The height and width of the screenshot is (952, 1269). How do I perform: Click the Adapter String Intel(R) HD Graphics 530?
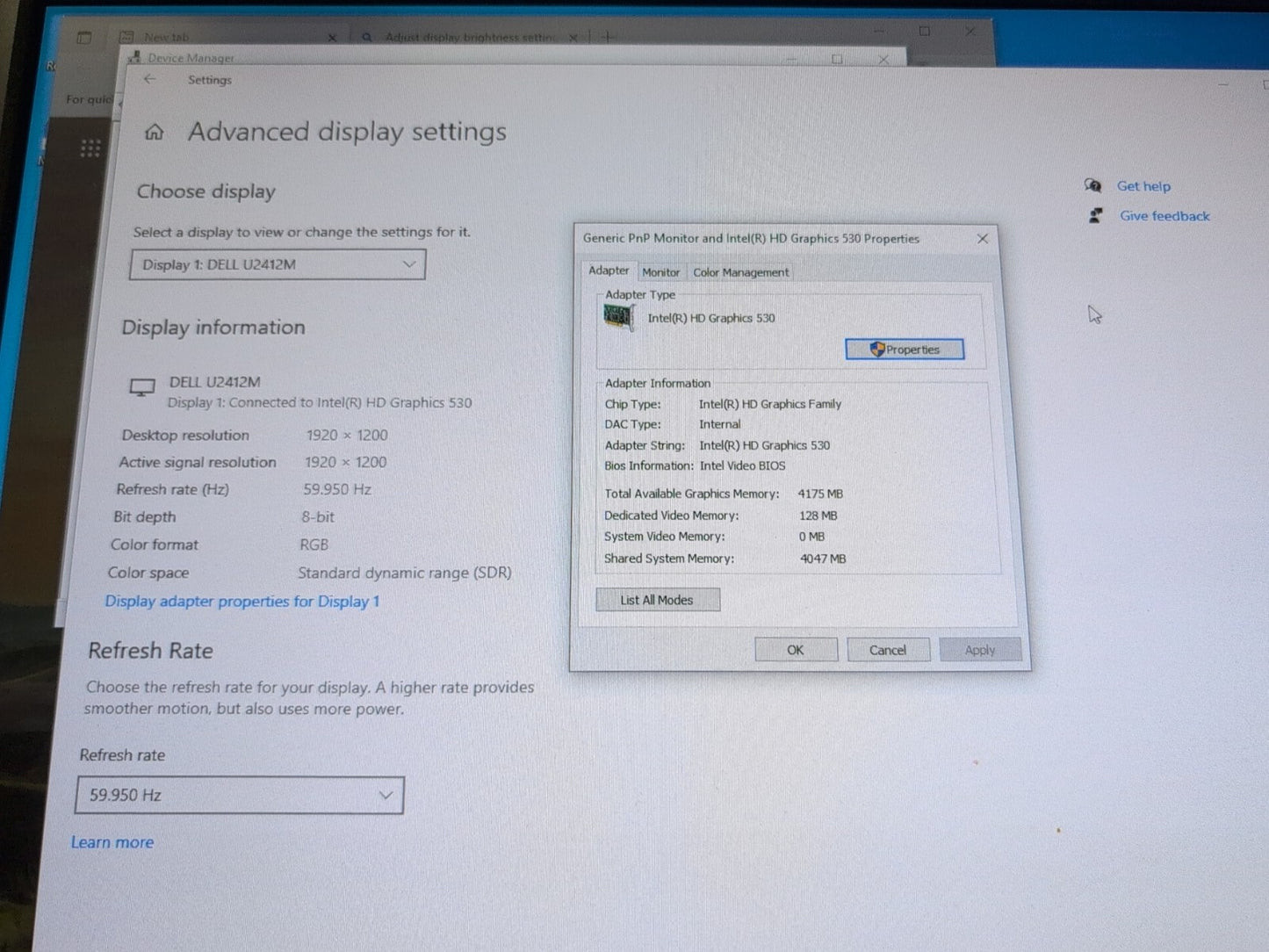[x=765, y=445]
